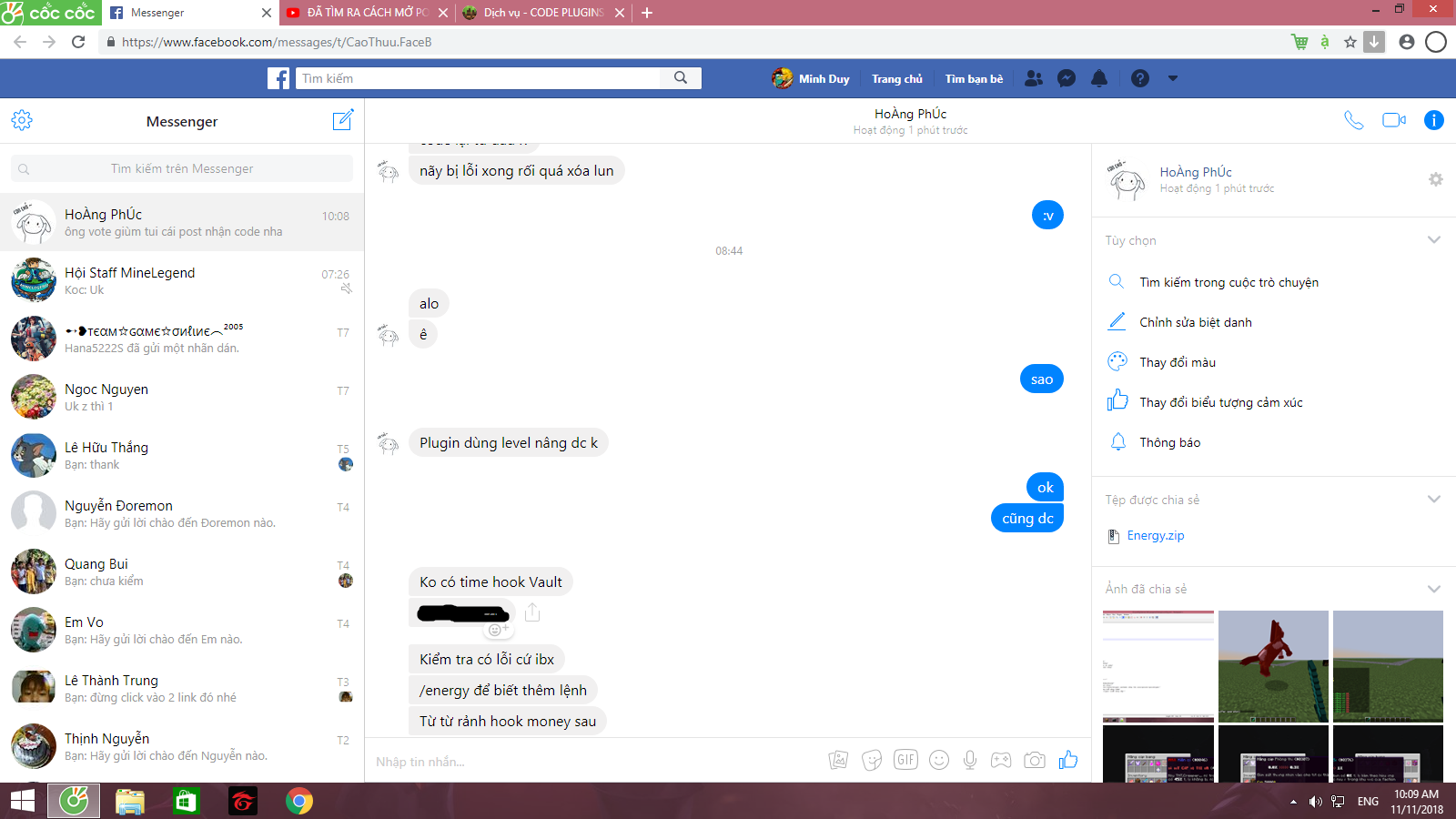
Task: Compose a new message
Action: pos(343,120)
